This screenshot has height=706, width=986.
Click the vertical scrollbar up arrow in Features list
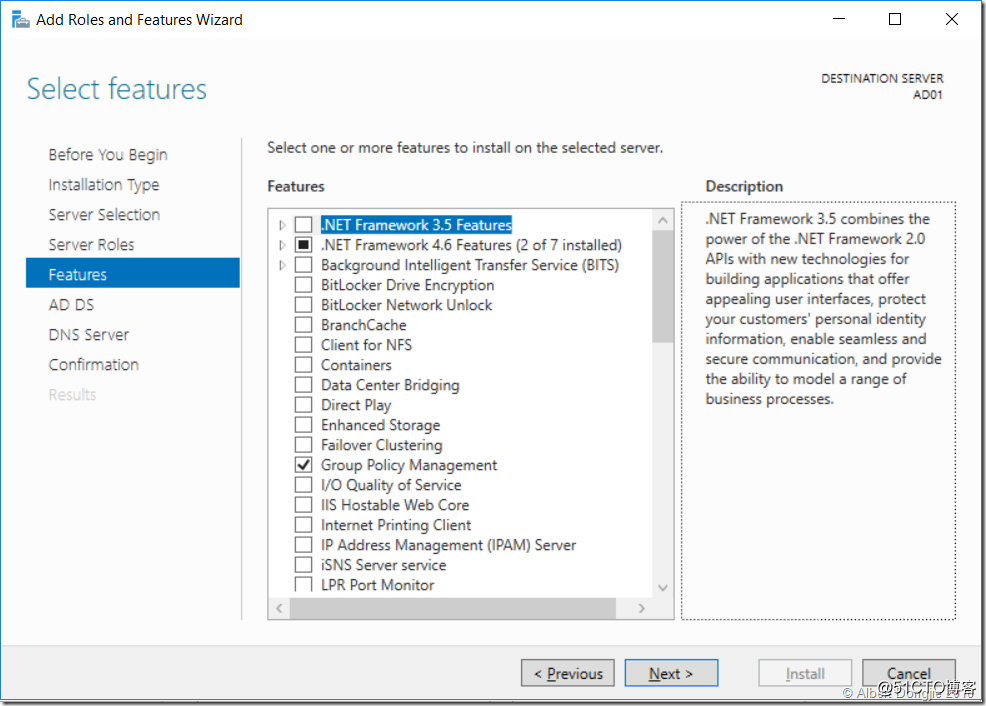(x=662, y=220)
